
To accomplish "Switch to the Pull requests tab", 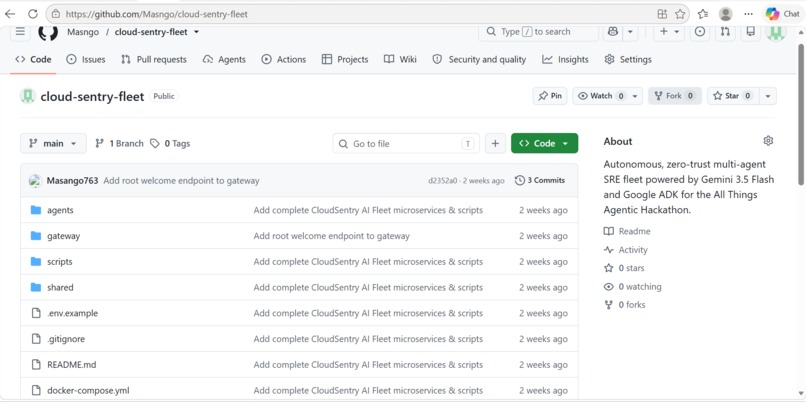I will coord(154,60).
